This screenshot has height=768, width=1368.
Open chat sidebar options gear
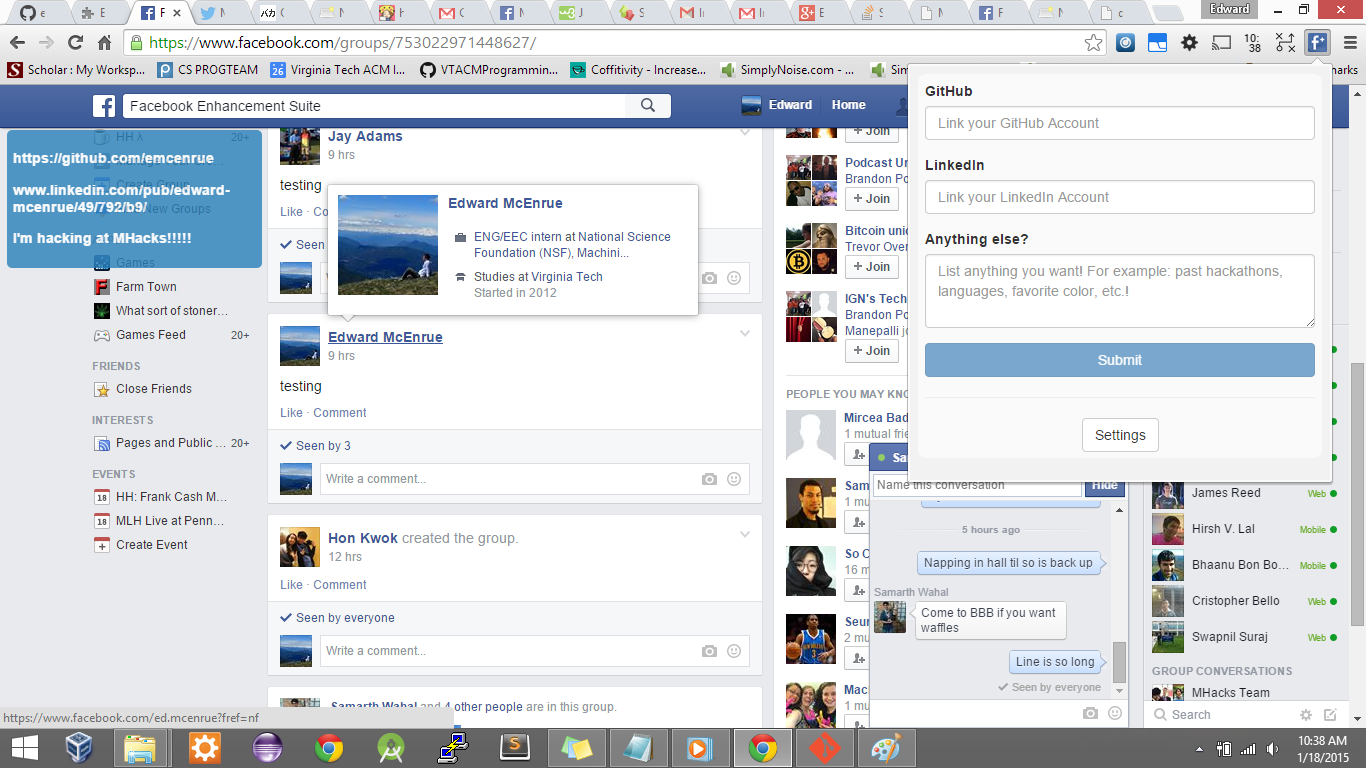tap(1305, 715)
